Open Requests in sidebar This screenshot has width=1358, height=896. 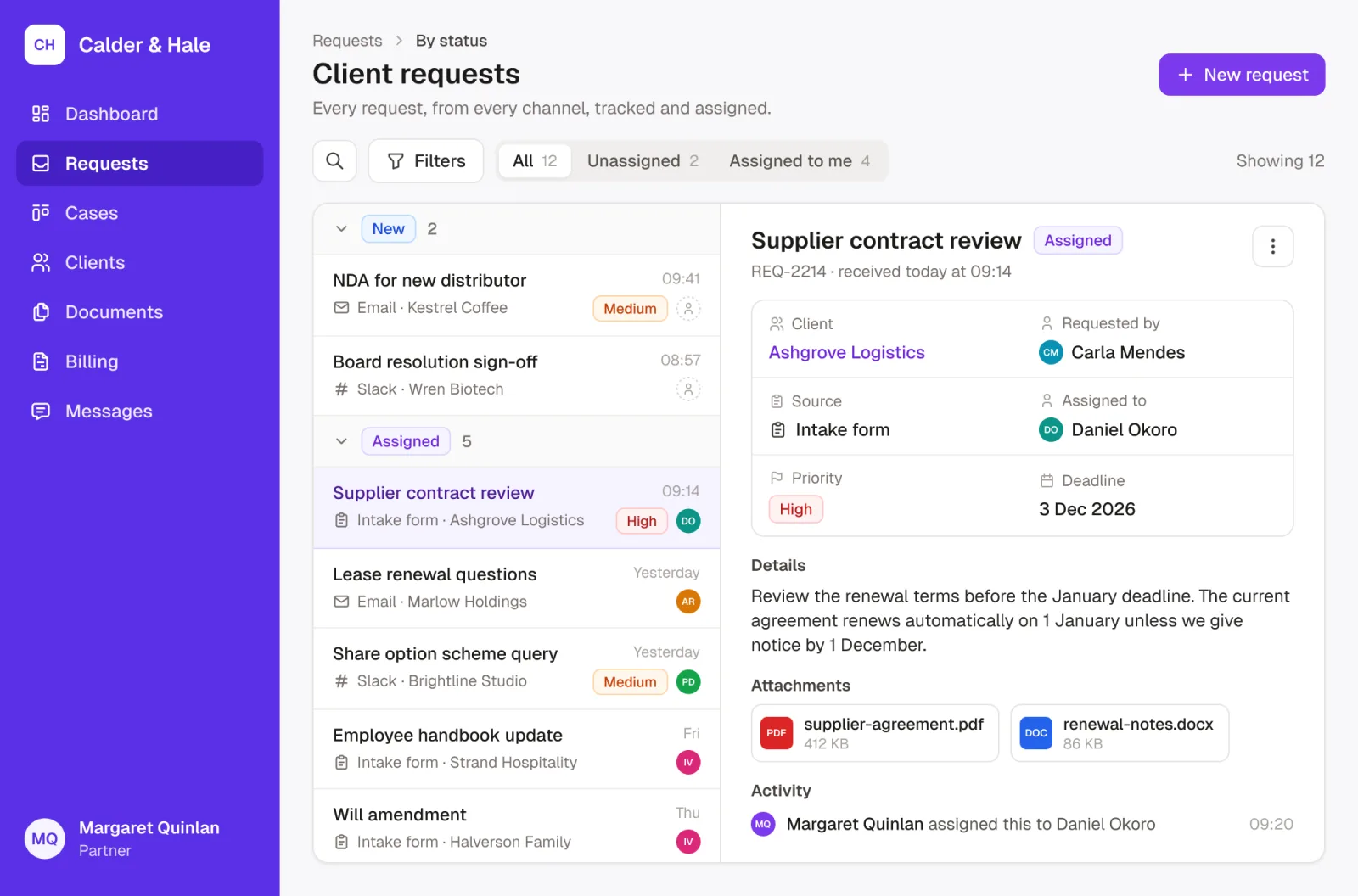[x=140, y=163]
